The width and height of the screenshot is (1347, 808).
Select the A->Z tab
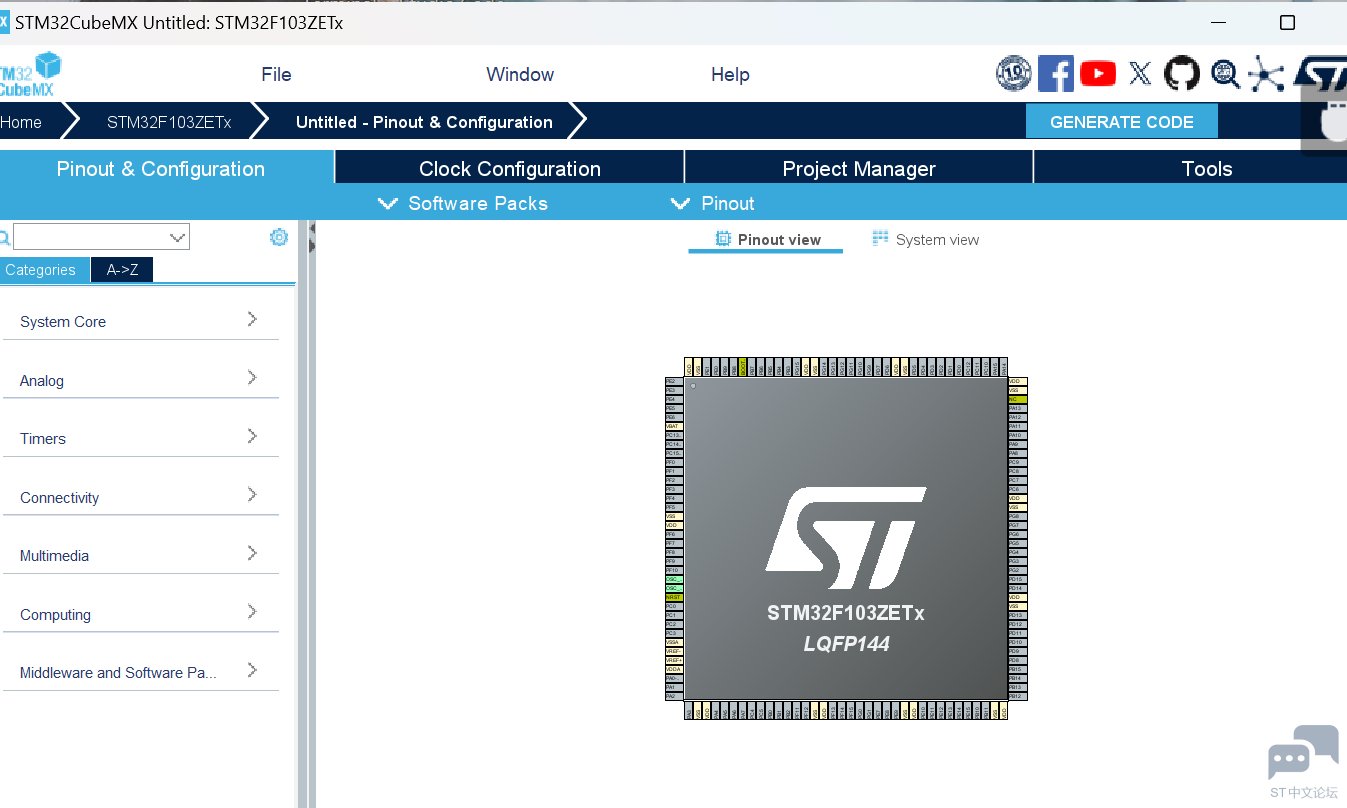click(x=122, y=270)
